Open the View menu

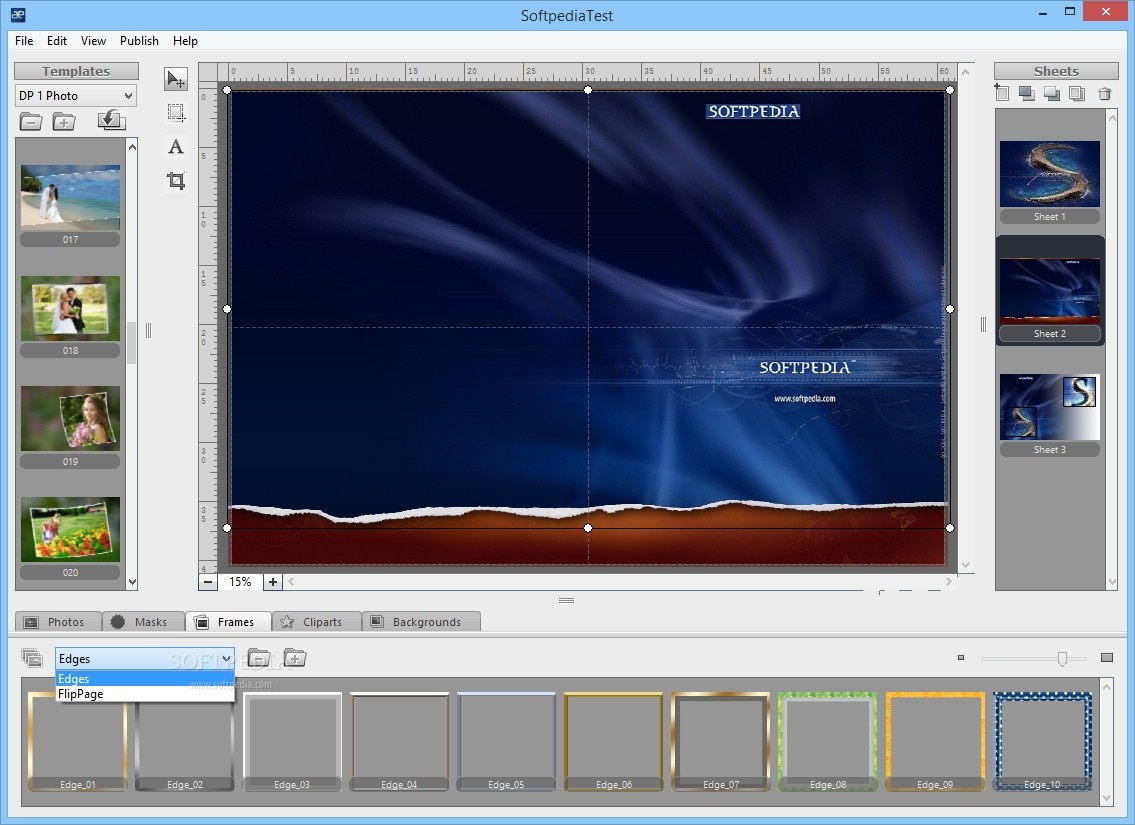93,41
